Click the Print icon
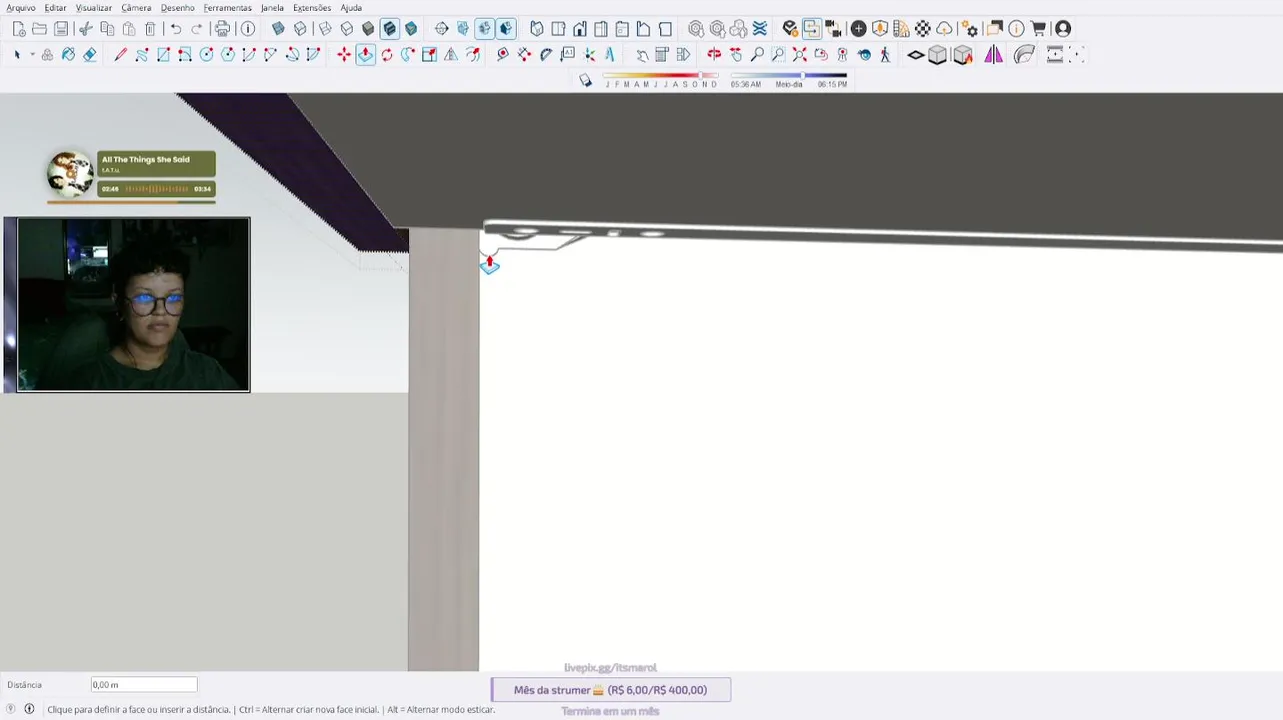The image size is (1283, 720). (x=222, y=29)
